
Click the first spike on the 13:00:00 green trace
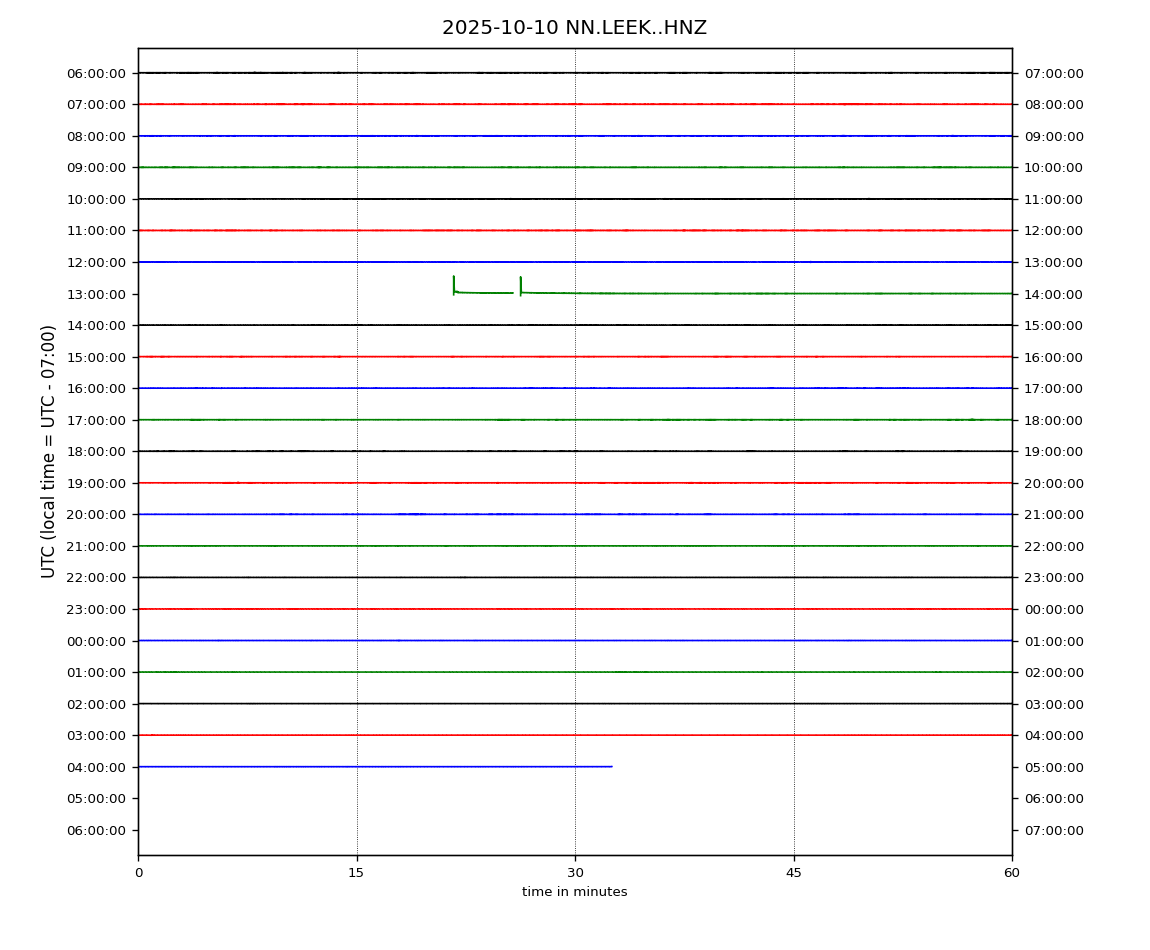click(454, 284)
